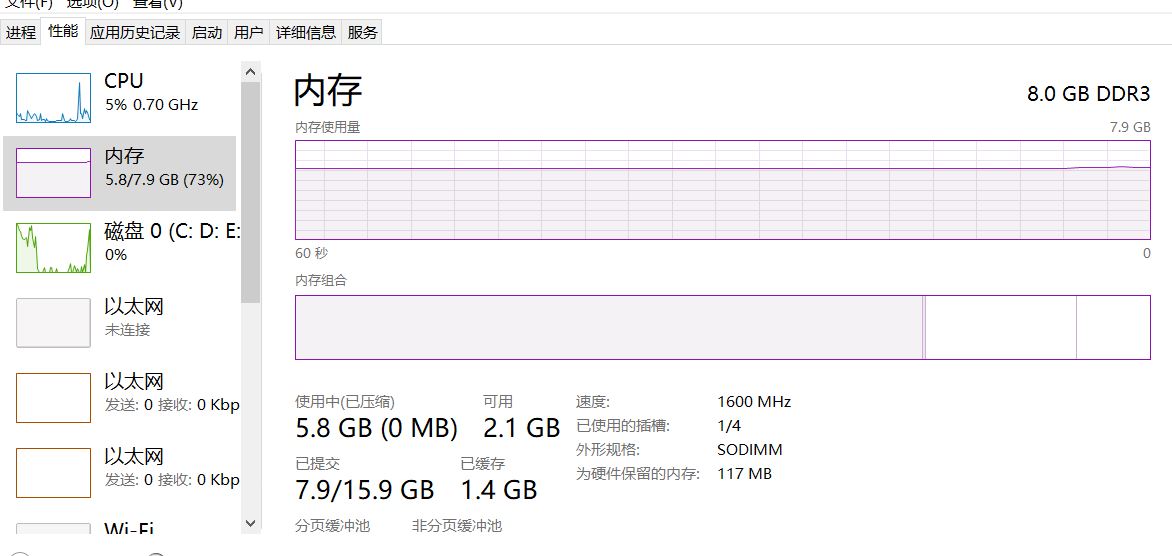Viewport: 1172px width, 556px height.
Task: Select the 性能 tab
Action: pos(63,31)
